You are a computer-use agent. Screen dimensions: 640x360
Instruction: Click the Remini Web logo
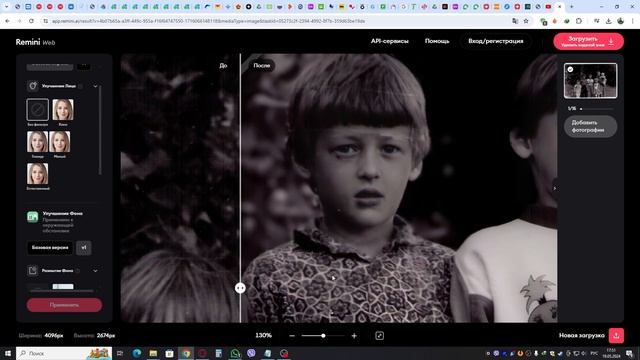click(x=35, y=42)
